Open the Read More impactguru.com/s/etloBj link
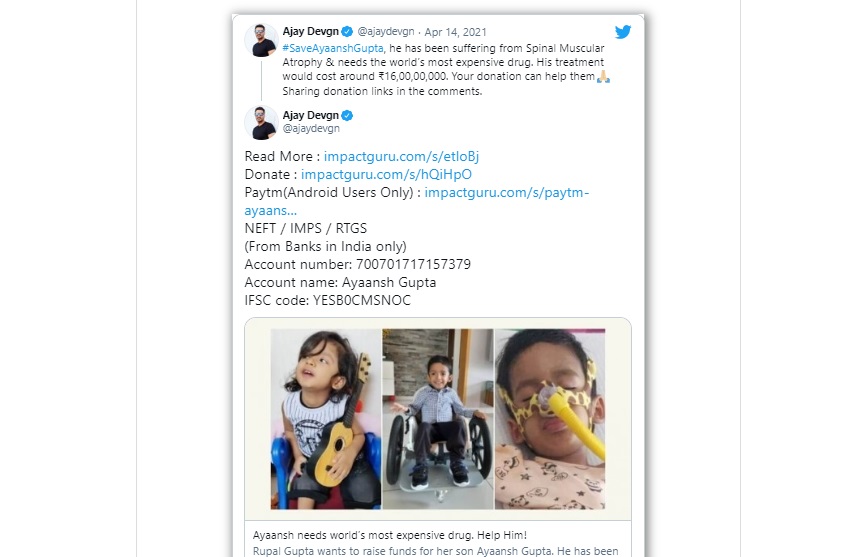Viewport: 857px width, 557px height. (387, 156)
